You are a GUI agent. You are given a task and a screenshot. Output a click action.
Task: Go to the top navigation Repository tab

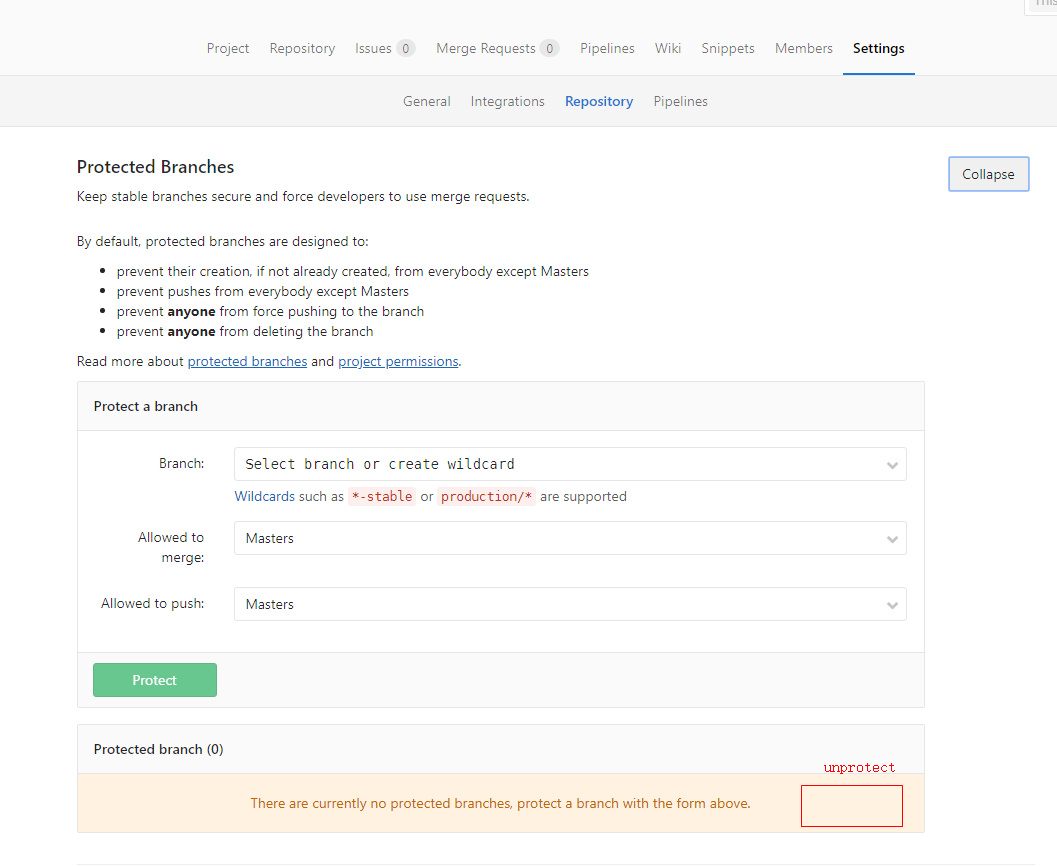[302, 48]
